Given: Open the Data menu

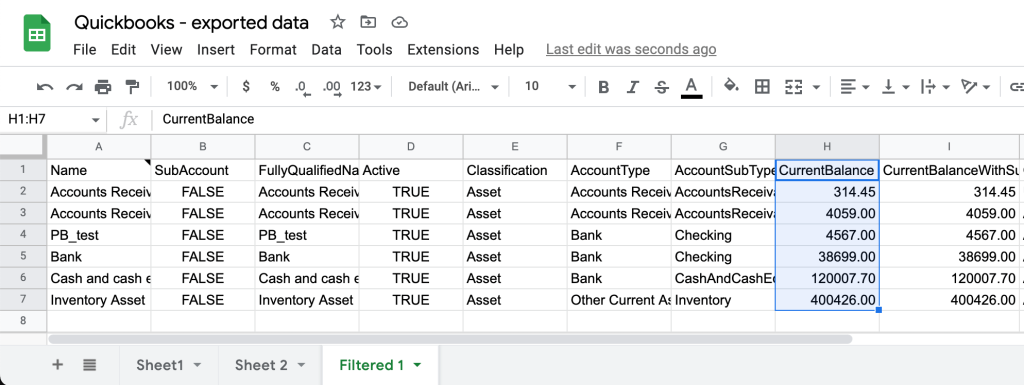Looking at the screenshot, I should tap(327, 50).
